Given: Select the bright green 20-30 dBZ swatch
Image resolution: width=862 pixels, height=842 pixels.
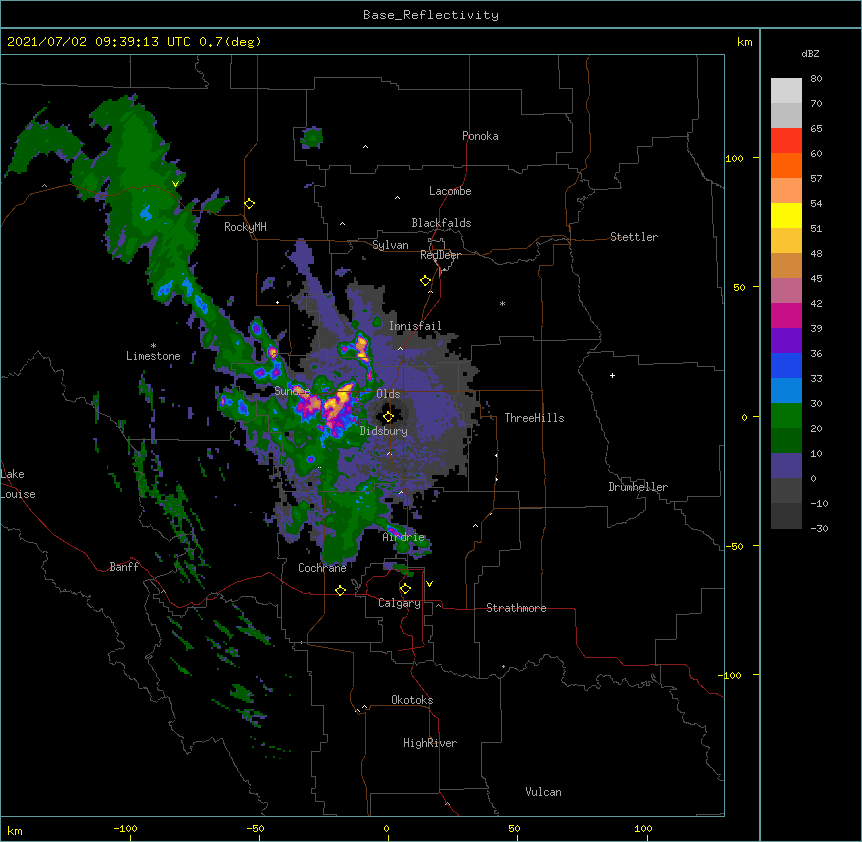Looking at the screenshot, I should pyautogui.click(x=786, y=416).
